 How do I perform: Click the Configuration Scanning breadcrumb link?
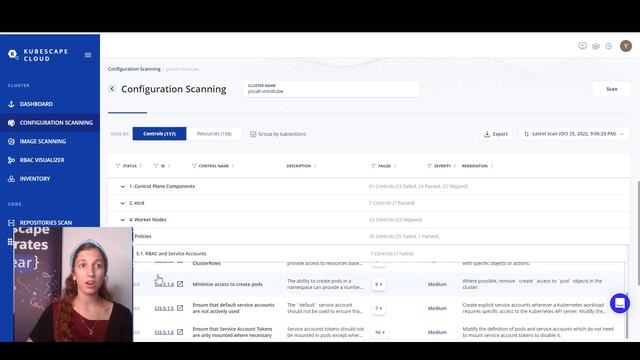[134, 69]
